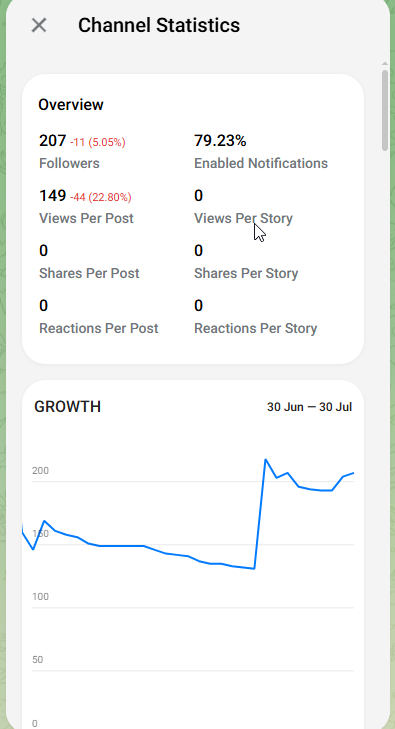395x729 pixels.
Task: Click the 30 Jun — 30 Jul date range
Action: coord(309,407)
